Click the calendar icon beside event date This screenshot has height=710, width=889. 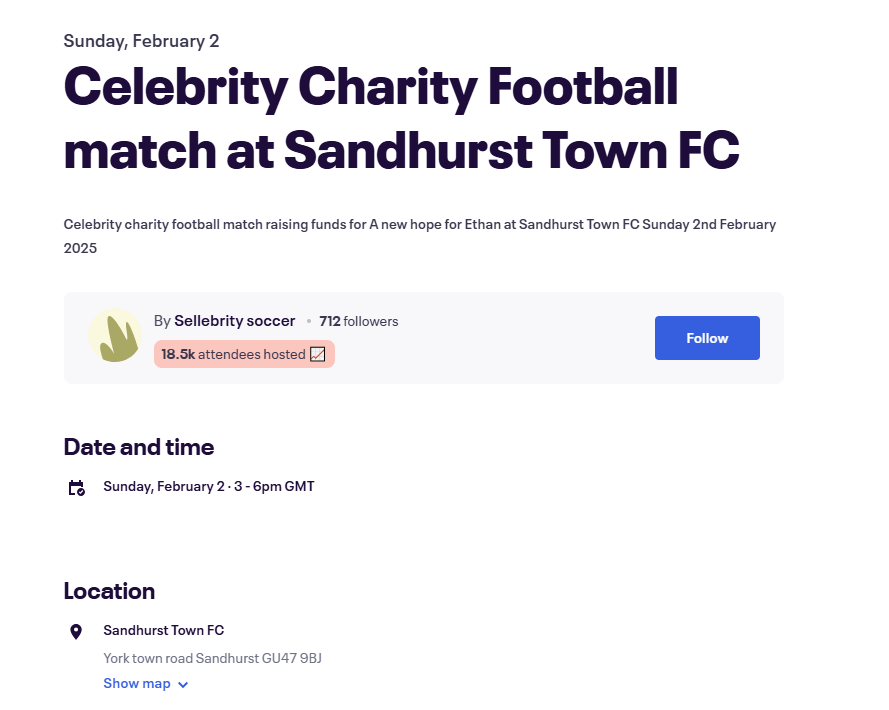[77, 488]
